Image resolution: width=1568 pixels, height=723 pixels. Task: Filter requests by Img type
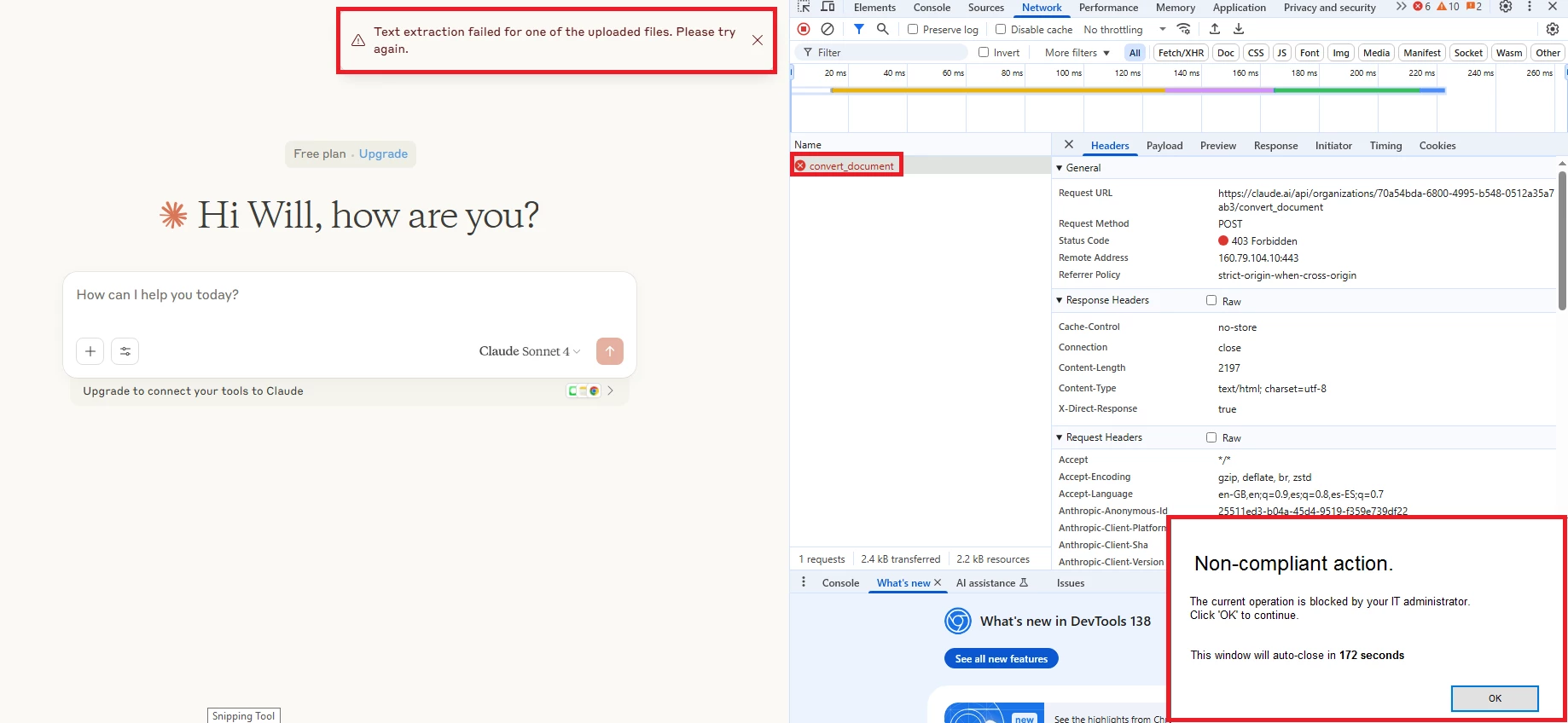click(x=1341, y=53)
